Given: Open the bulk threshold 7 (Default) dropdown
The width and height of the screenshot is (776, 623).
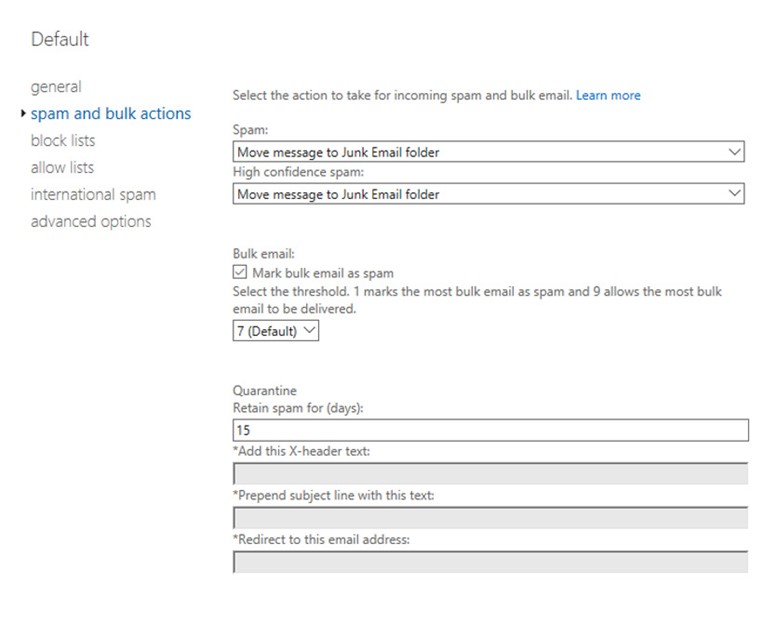Looking at the screenshot, I should click(x=275, y=331).
